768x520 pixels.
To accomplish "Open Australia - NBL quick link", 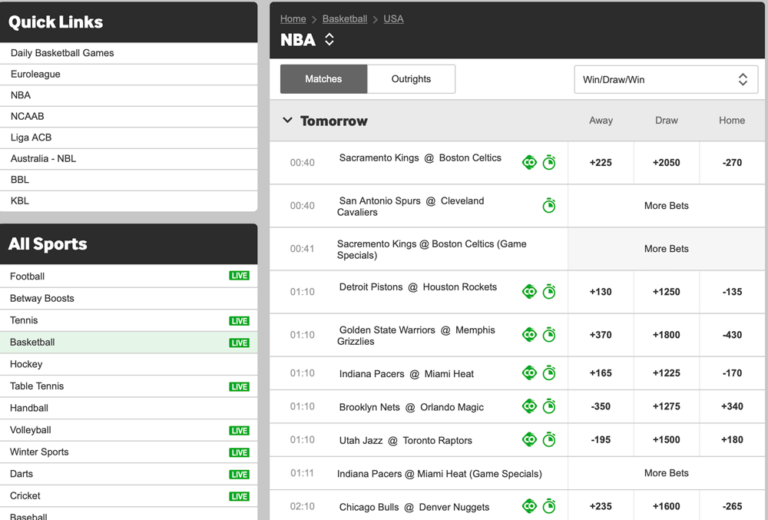I will click(128, 158).
